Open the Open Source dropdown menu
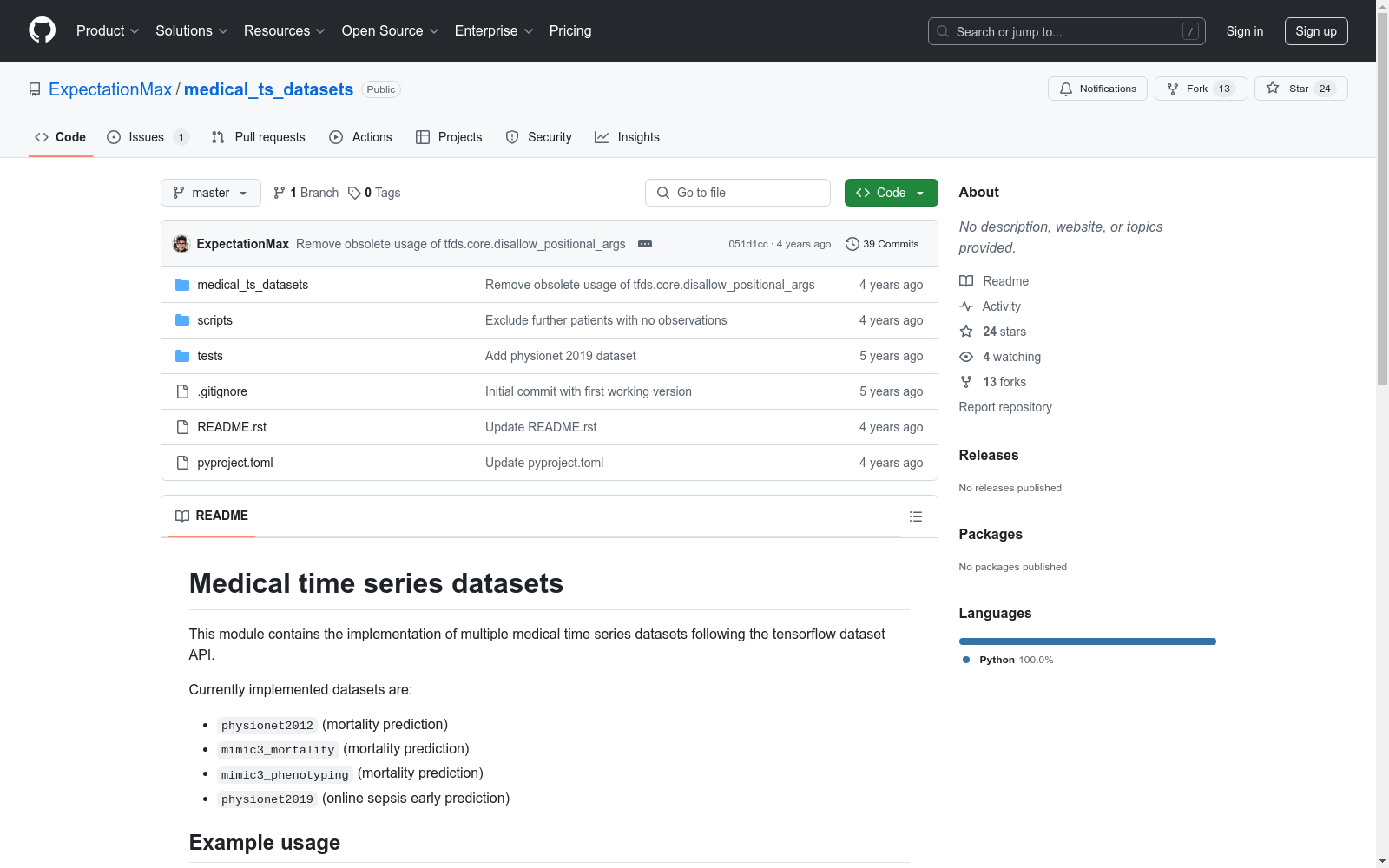 [x=391, y=31]
